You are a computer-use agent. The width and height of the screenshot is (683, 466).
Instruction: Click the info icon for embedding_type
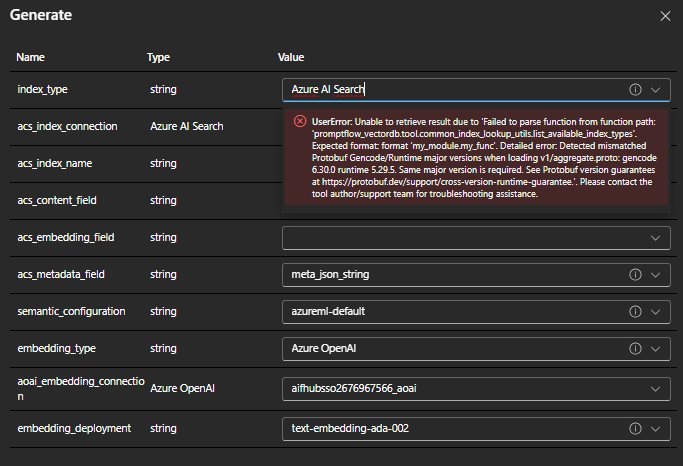635,349
